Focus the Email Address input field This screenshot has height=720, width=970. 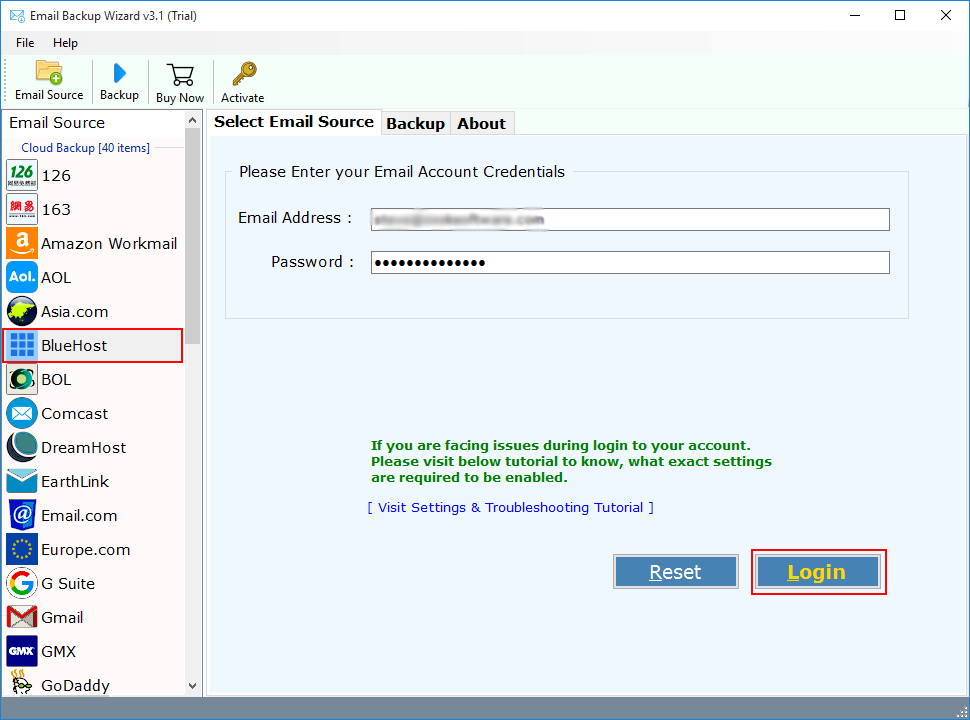coord(630,220)
